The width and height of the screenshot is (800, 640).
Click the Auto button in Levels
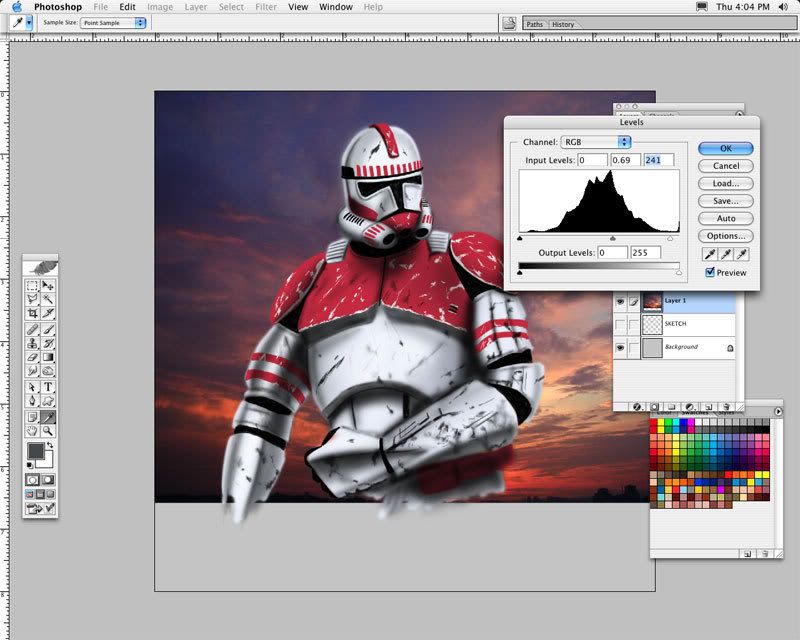tap(726, 218)
